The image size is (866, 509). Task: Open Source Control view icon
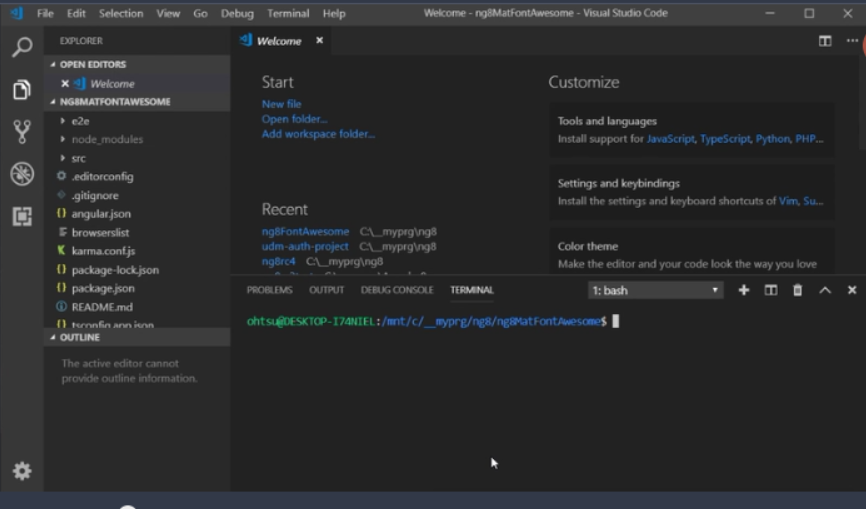(22, 131)
